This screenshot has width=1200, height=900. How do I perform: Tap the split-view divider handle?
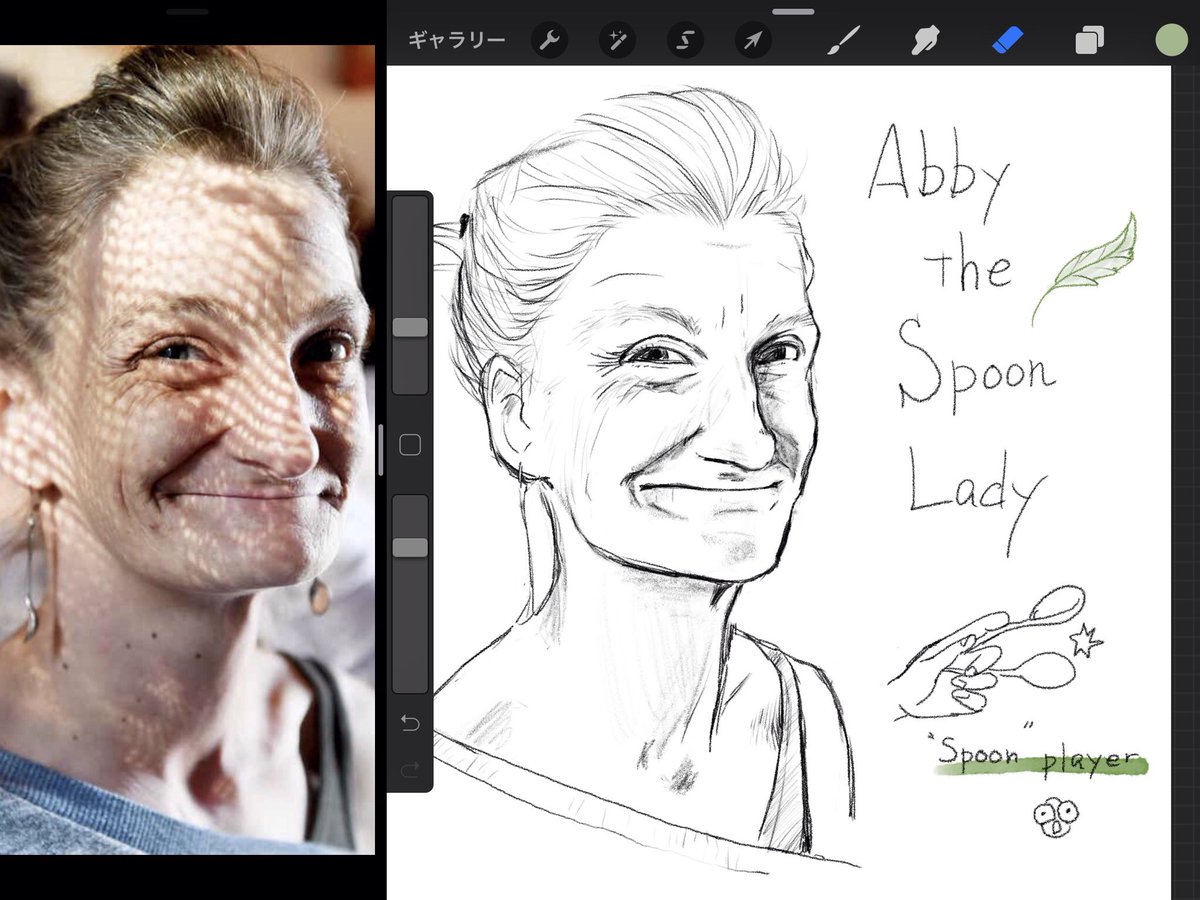point(380,450)
